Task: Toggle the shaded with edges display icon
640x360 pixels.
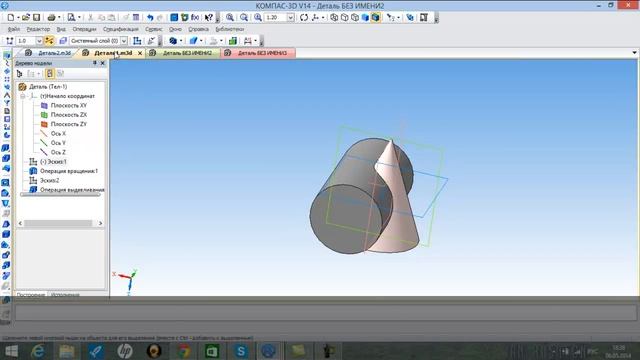Action: point(376,18)
